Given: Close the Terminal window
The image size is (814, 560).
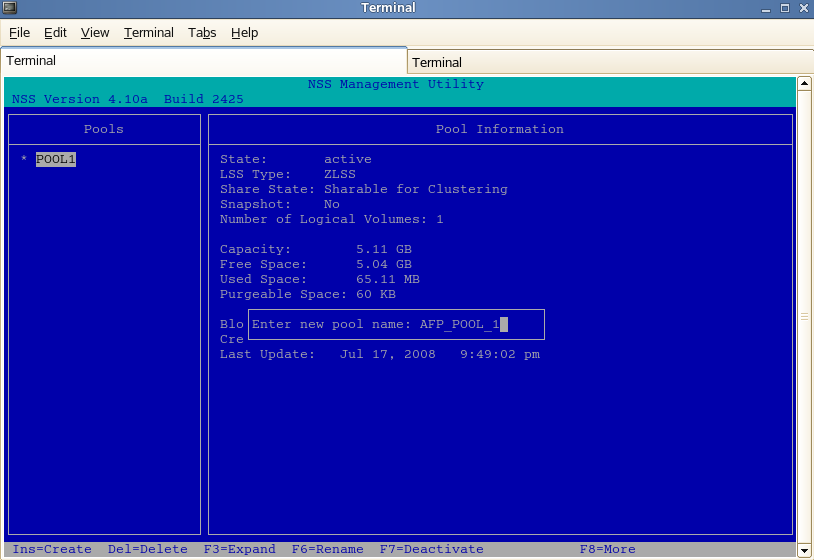Looking at the screenshot, I should click(804, 8).
